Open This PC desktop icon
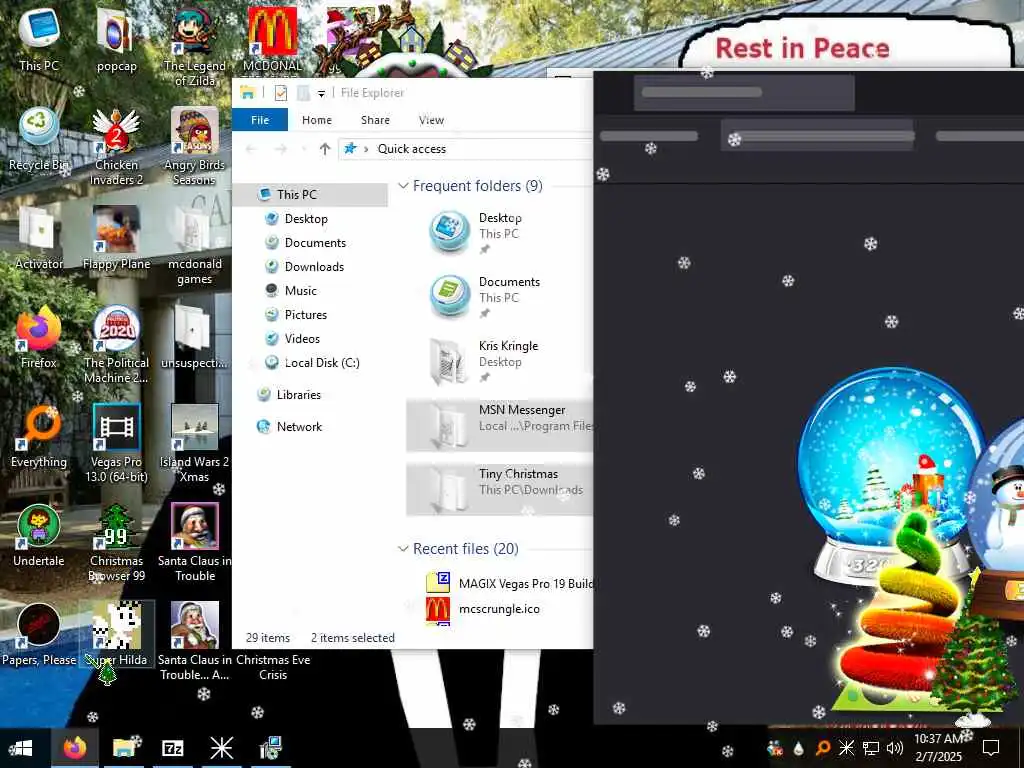Image resolution: width=1024 pixels, height=768 pixels. (39, 39)
